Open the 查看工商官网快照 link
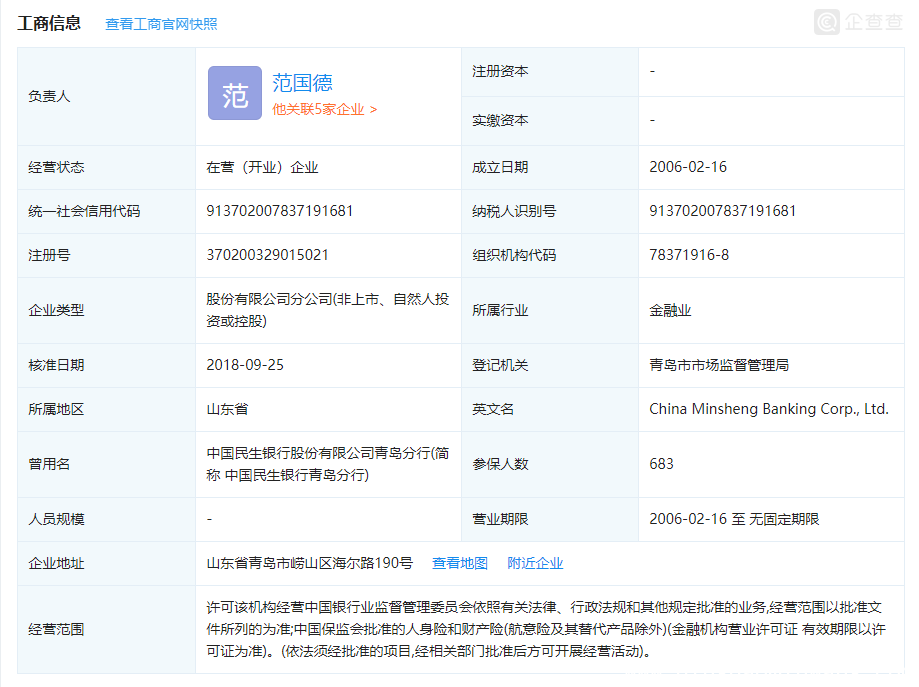This screenshot has height=687, width=919. click(161, 24)
